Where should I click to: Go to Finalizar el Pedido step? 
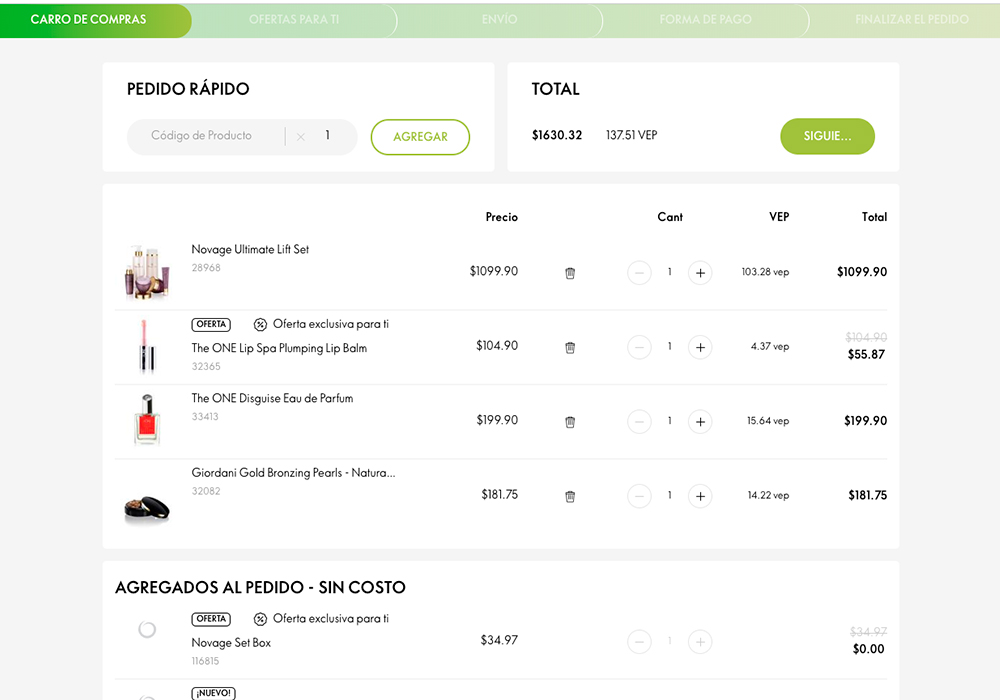click(x=911, y=20)
